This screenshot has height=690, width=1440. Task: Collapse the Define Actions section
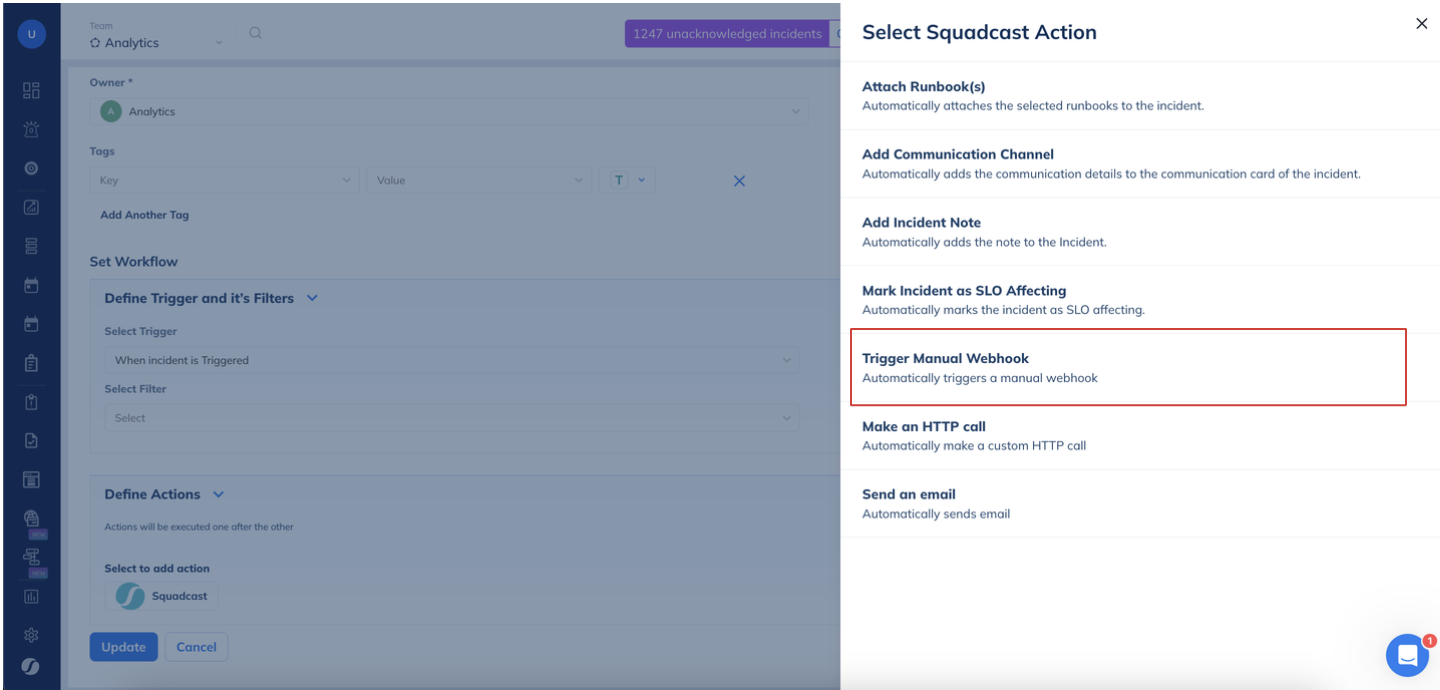click(219, 494)
